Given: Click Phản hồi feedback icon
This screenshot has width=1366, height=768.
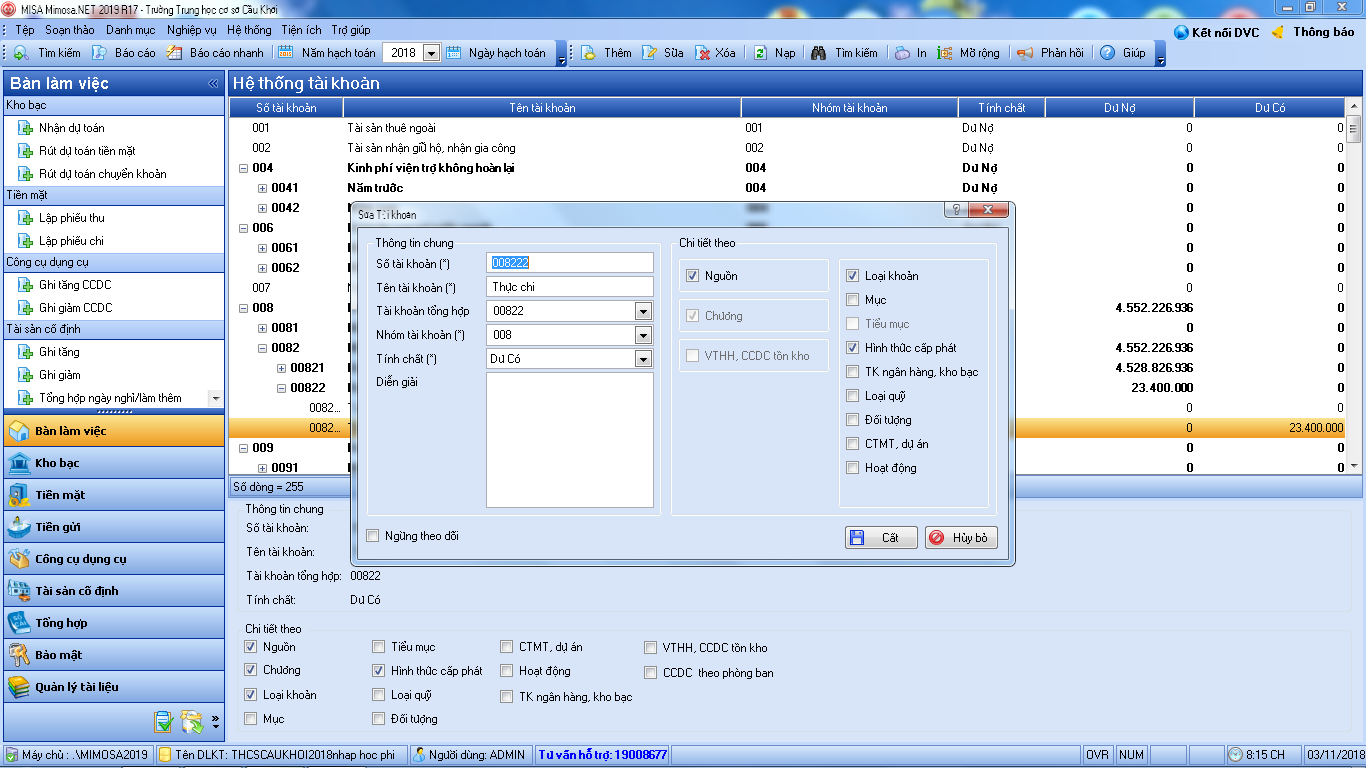Looking at the screenshot, I should [x=1025, y=53].
